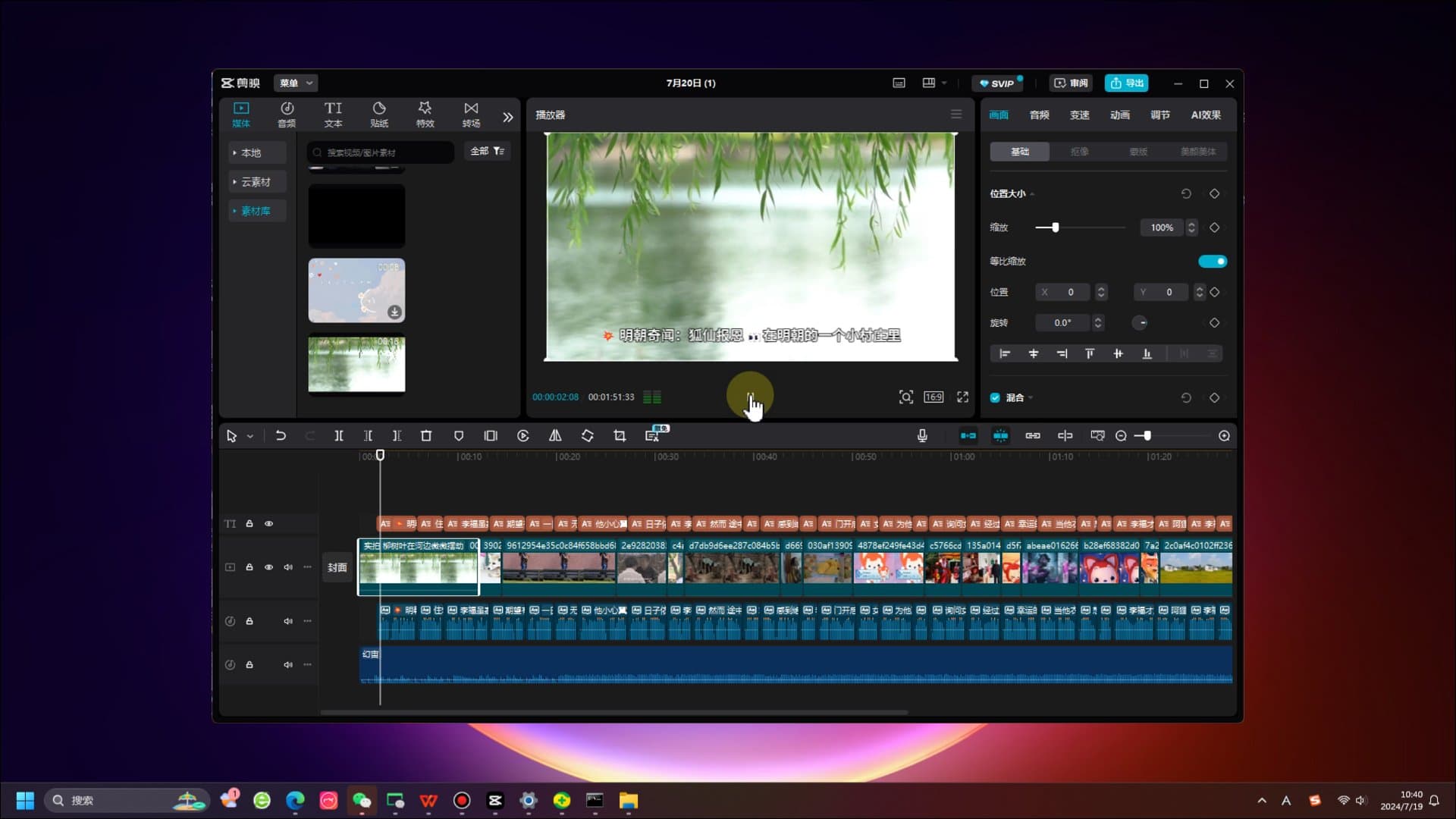This screenshot has width=1456, height=819.
Task: Open the AI效果 tab
Action: coord(1206,115)
